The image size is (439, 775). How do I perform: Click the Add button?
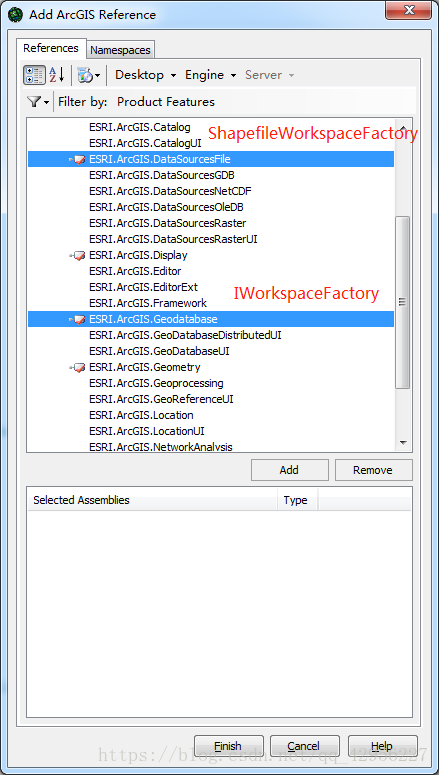tap(290, 470)
